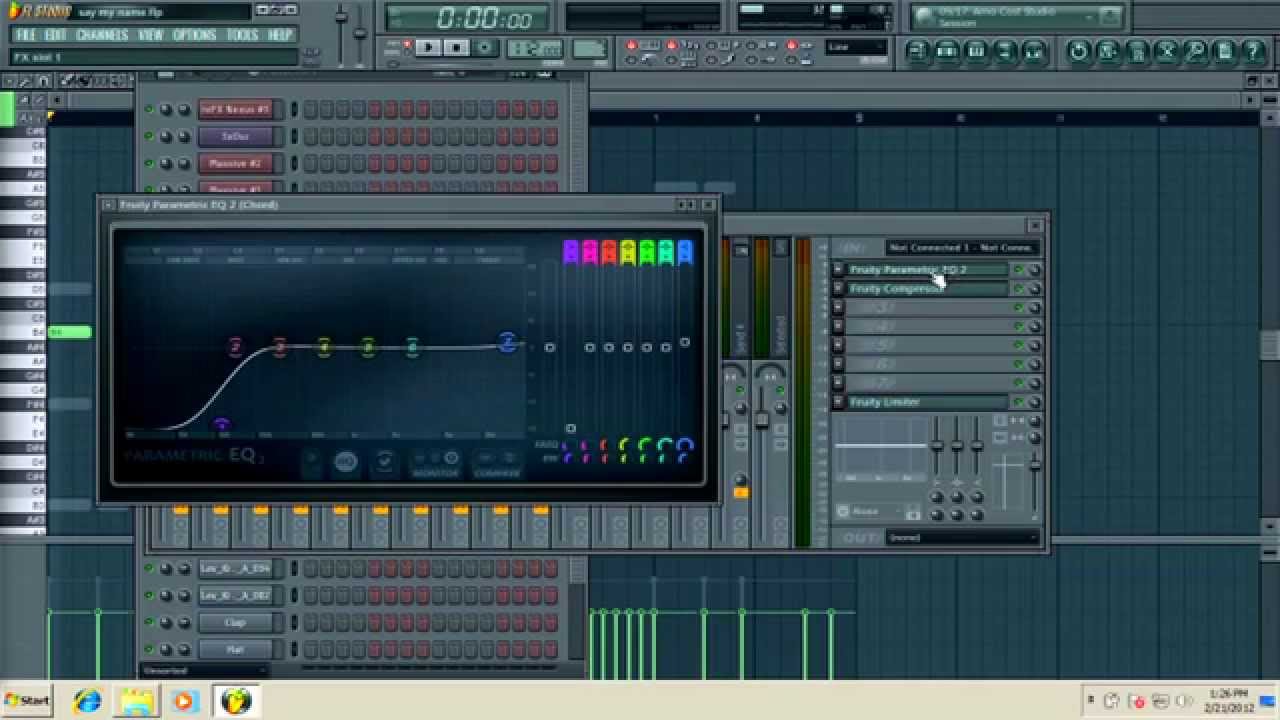Image resolution: width=1280 pixels, height=720 pixels.
Task: Show the browser from toolbar
Action: (x=1005, y=51)
